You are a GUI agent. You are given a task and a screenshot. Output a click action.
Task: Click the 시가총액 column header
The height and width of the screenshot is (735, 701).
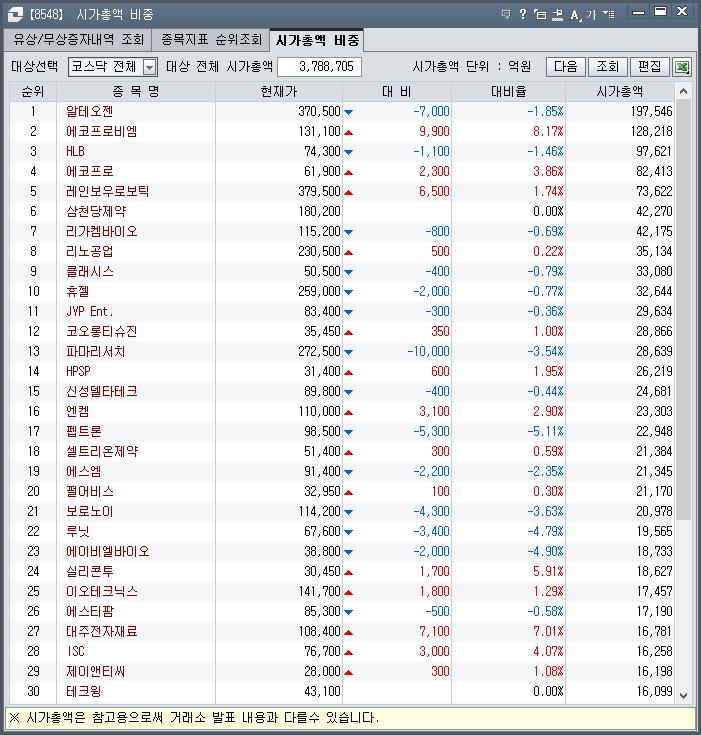click(x=620, y=91)
